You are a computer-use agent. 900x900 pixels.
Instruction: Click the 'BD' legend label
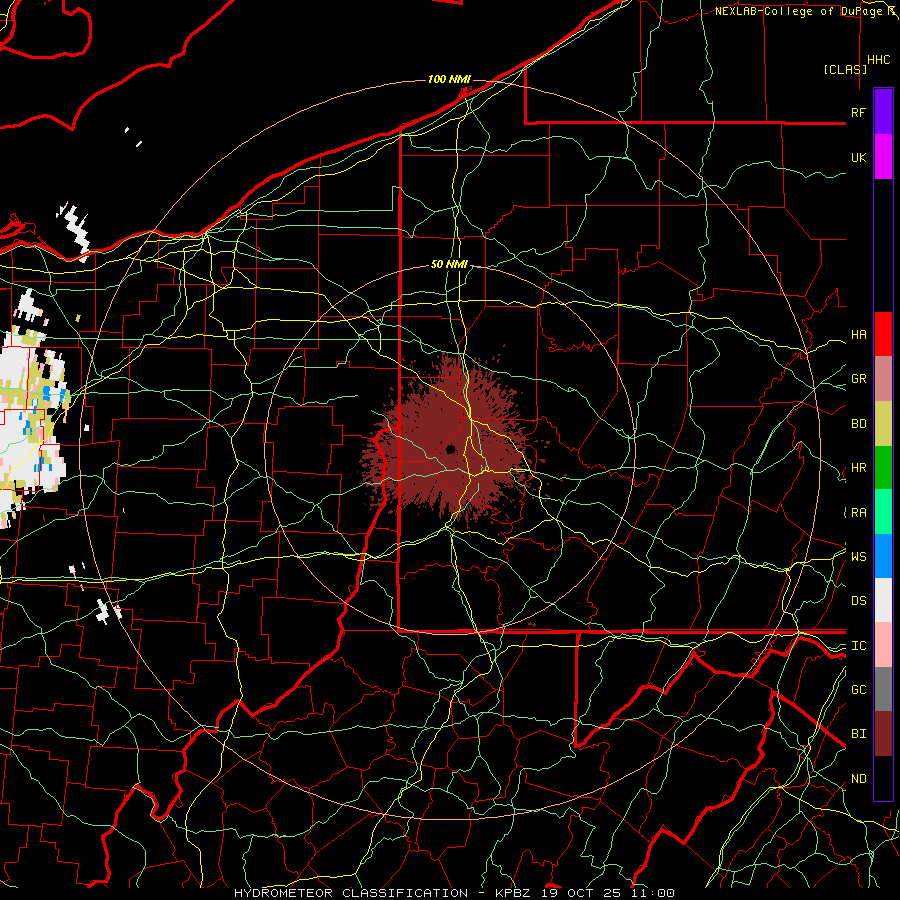[x=858, y=424]
